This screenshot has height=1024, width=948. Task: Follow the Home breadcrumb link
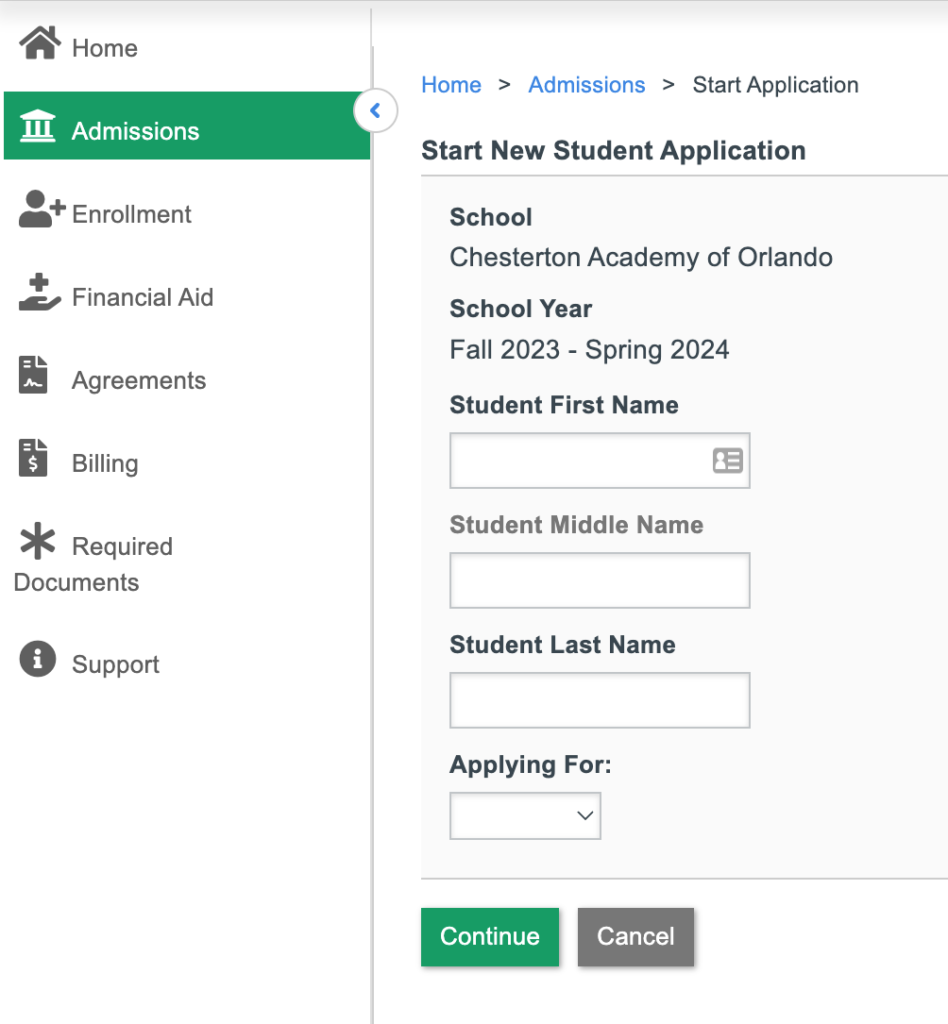point(451,85)
